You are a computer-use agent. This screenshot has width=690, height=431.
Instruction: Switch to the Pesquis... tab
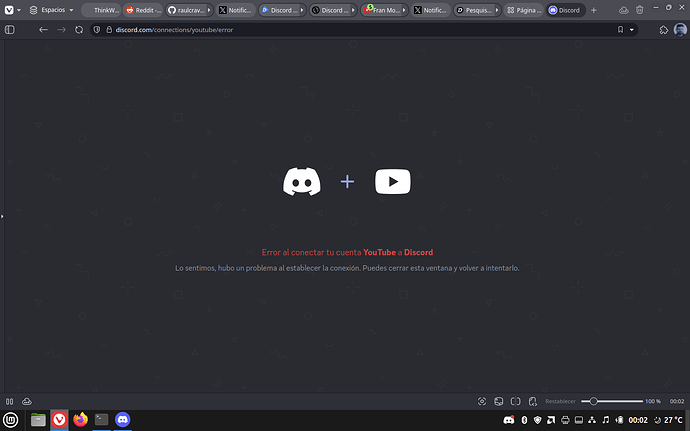coord(474,10)
